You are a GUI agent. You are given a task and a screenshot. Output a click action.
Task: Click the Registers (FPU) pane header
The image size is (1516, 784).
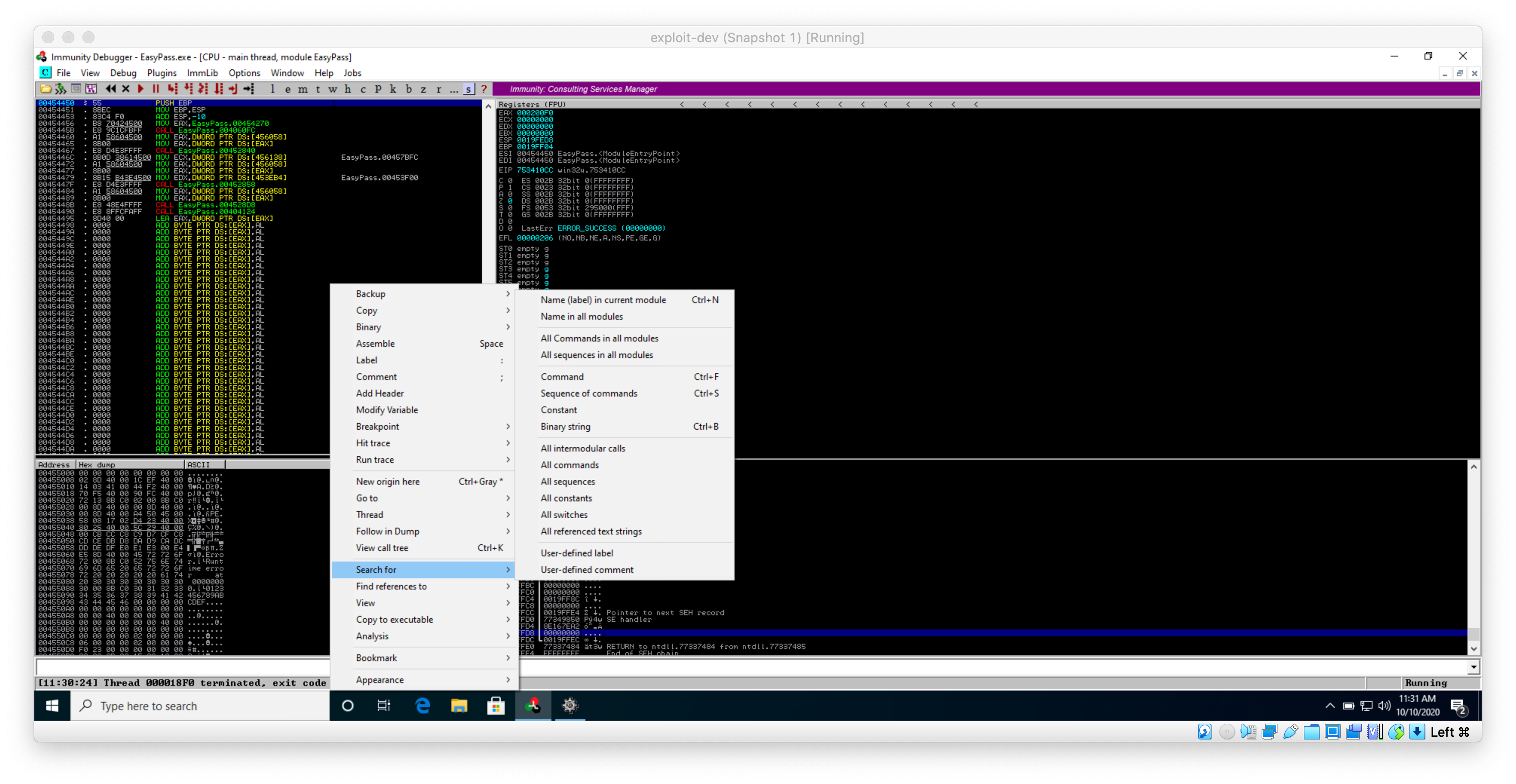click(988, 104)
